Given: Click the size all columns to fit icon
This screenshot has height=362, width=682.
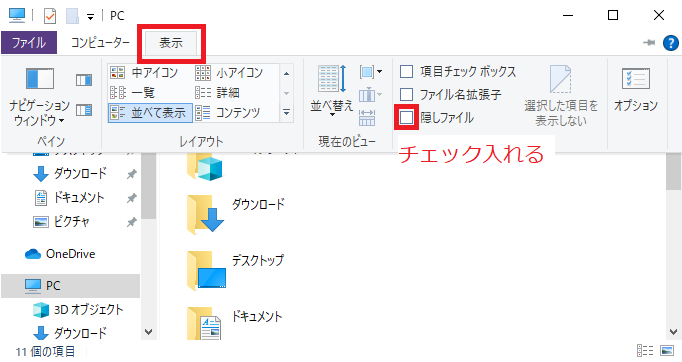Looking at the screenshot, I should (x=367, y=117).
